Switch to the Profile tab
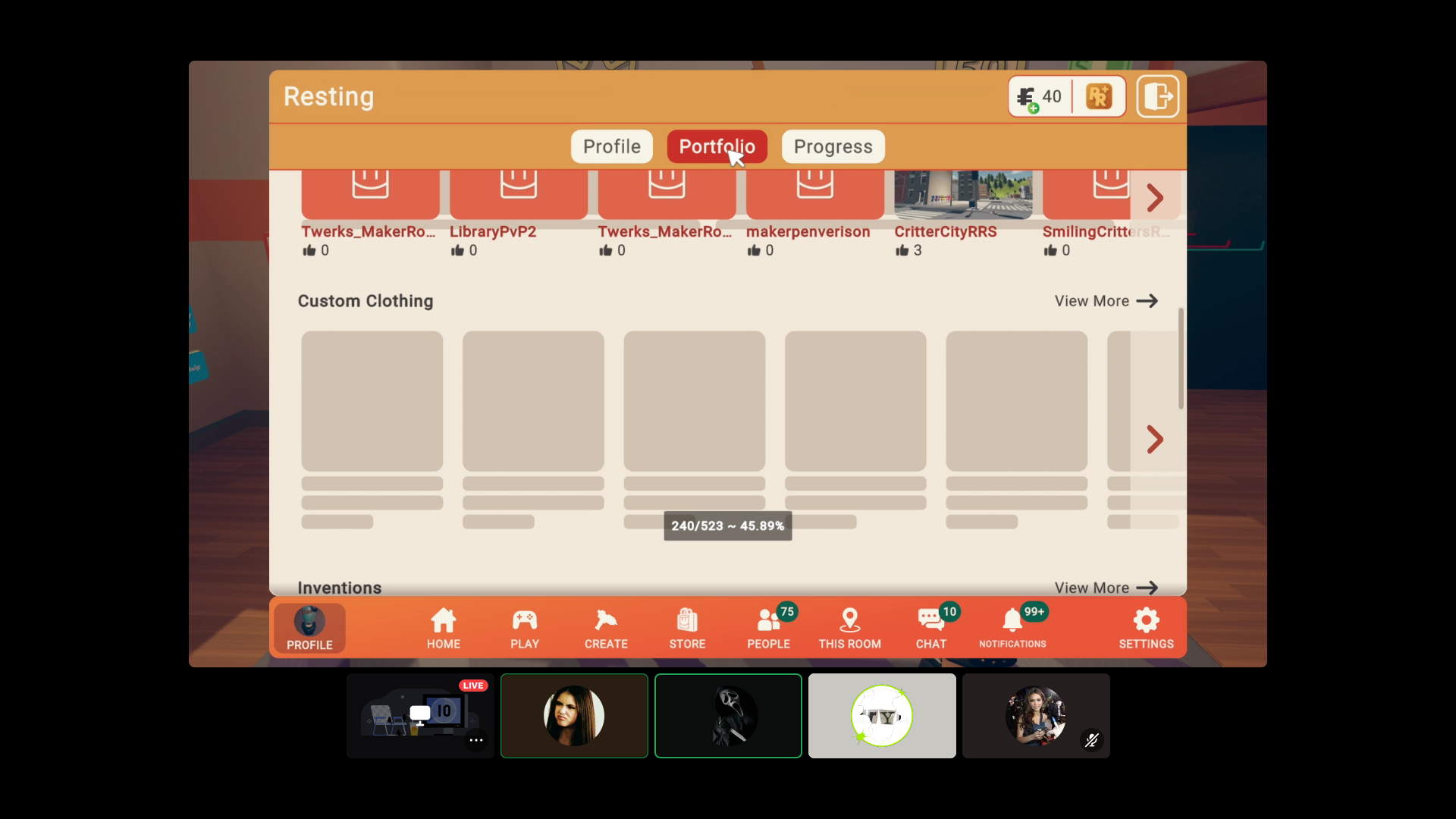Image resolution: width=1456 pixels, height=819 pixels. click(x=611, y=146)
